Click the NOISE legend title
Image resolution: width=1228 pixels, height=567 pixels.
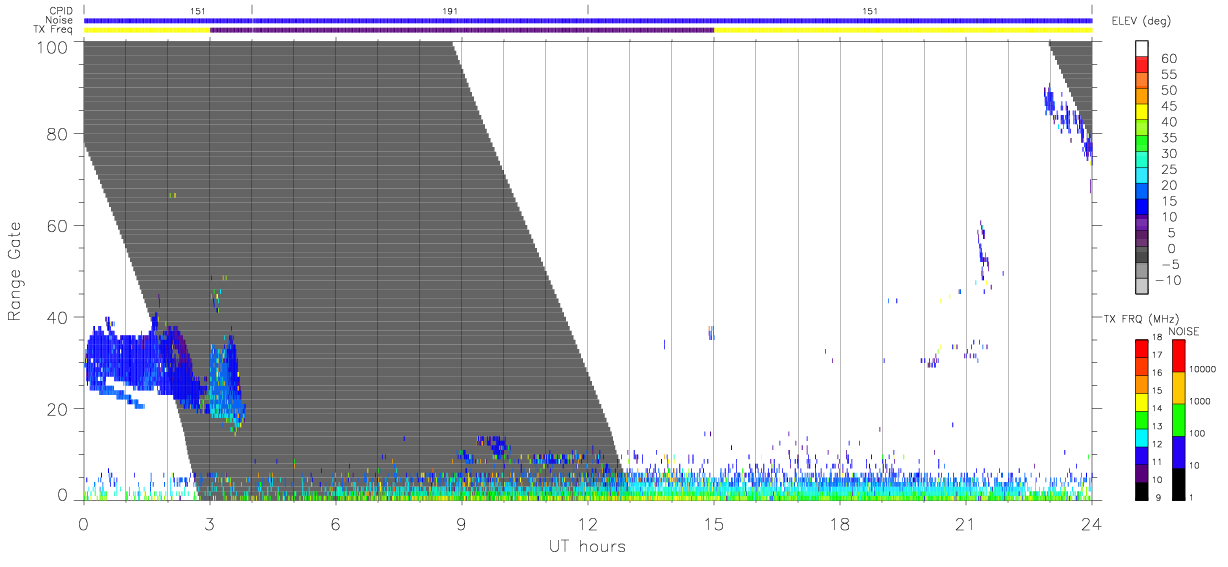(1185, 332)
